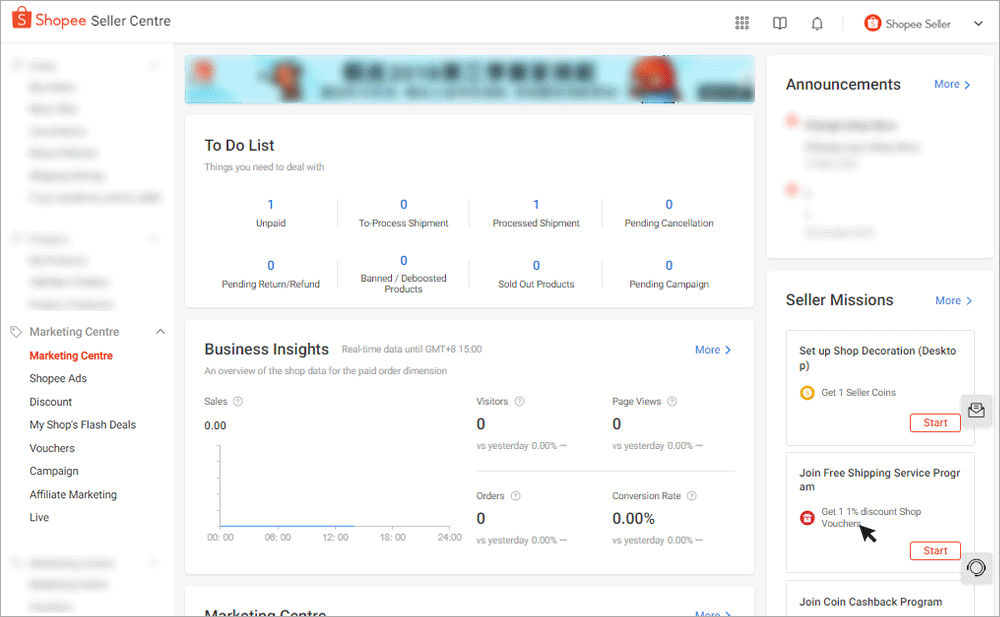Start the Set up Shop Decoration mission
This screenshot has height=617, width=1000.
[935, 422]
